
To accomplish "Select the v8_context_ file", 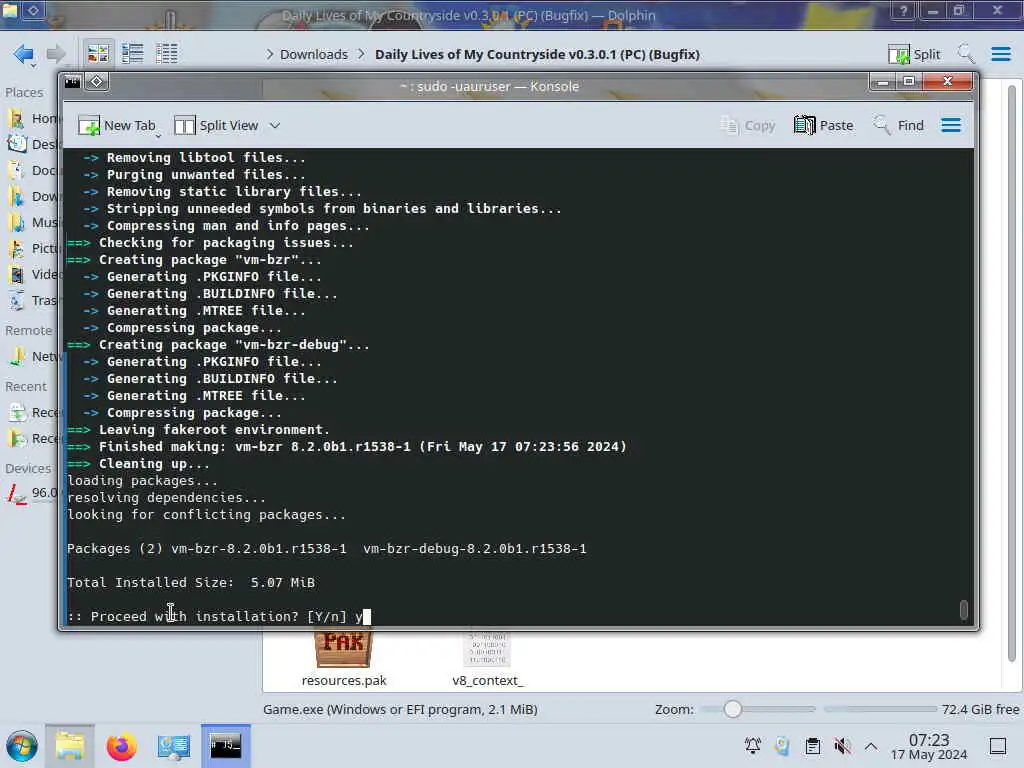I will pos(487,660).
